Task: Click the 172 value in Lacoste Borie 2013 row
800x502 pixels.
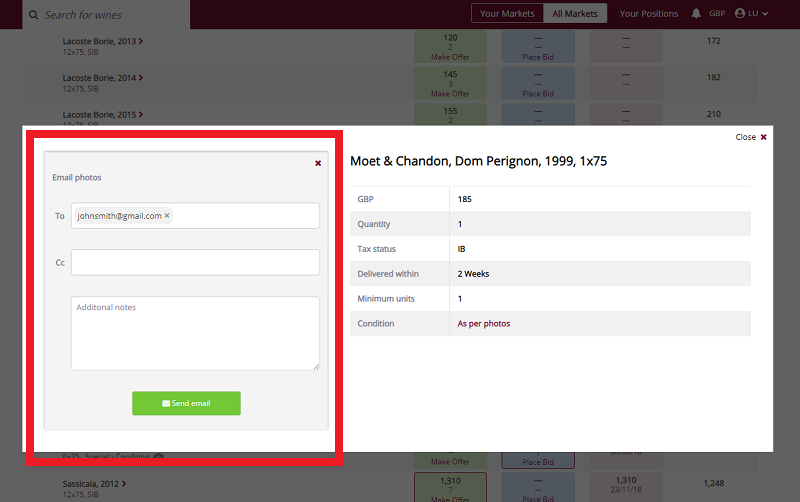Action: pos(713,41)
